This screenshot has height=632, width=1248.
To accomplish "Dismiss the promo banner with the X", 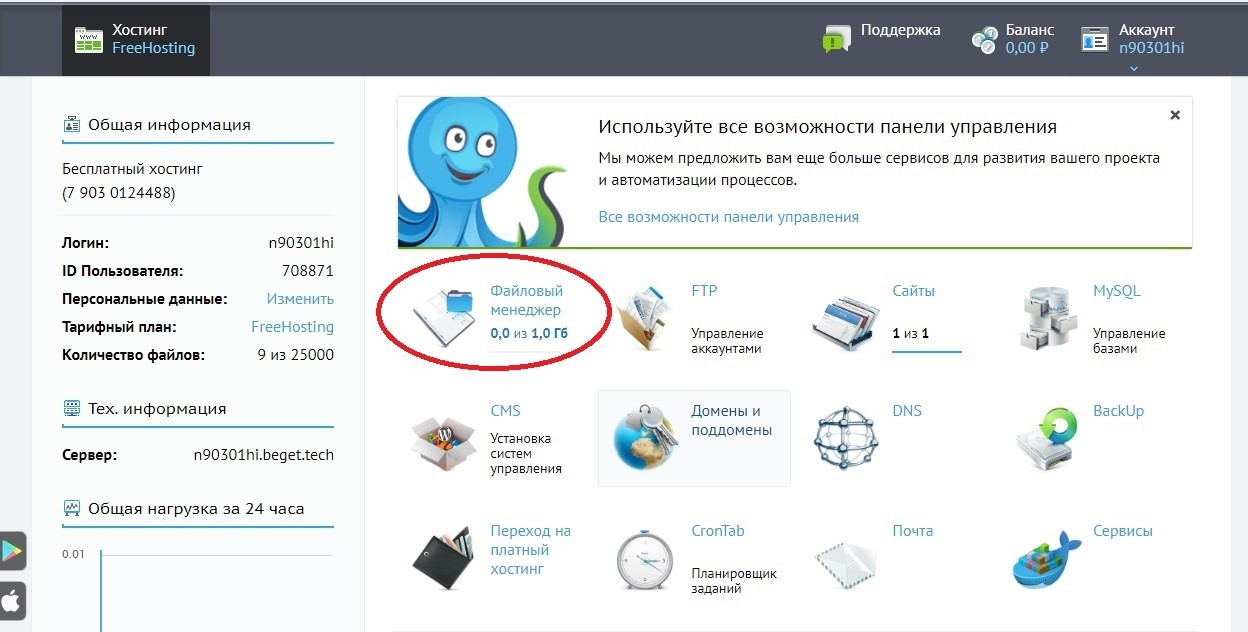I will [1175, 115].
